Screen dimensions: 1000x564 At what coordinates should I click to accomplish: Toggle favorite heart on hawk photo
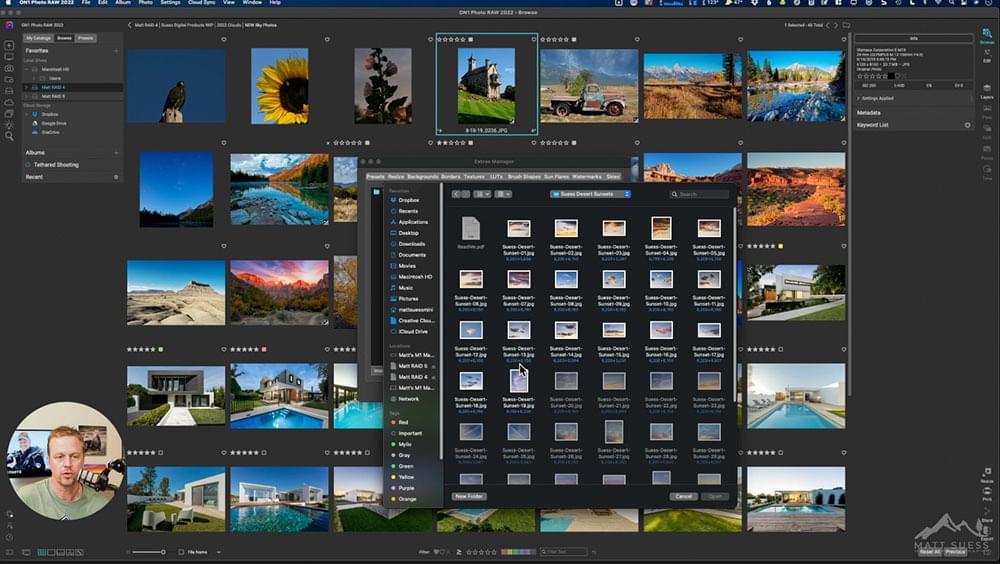222,40
